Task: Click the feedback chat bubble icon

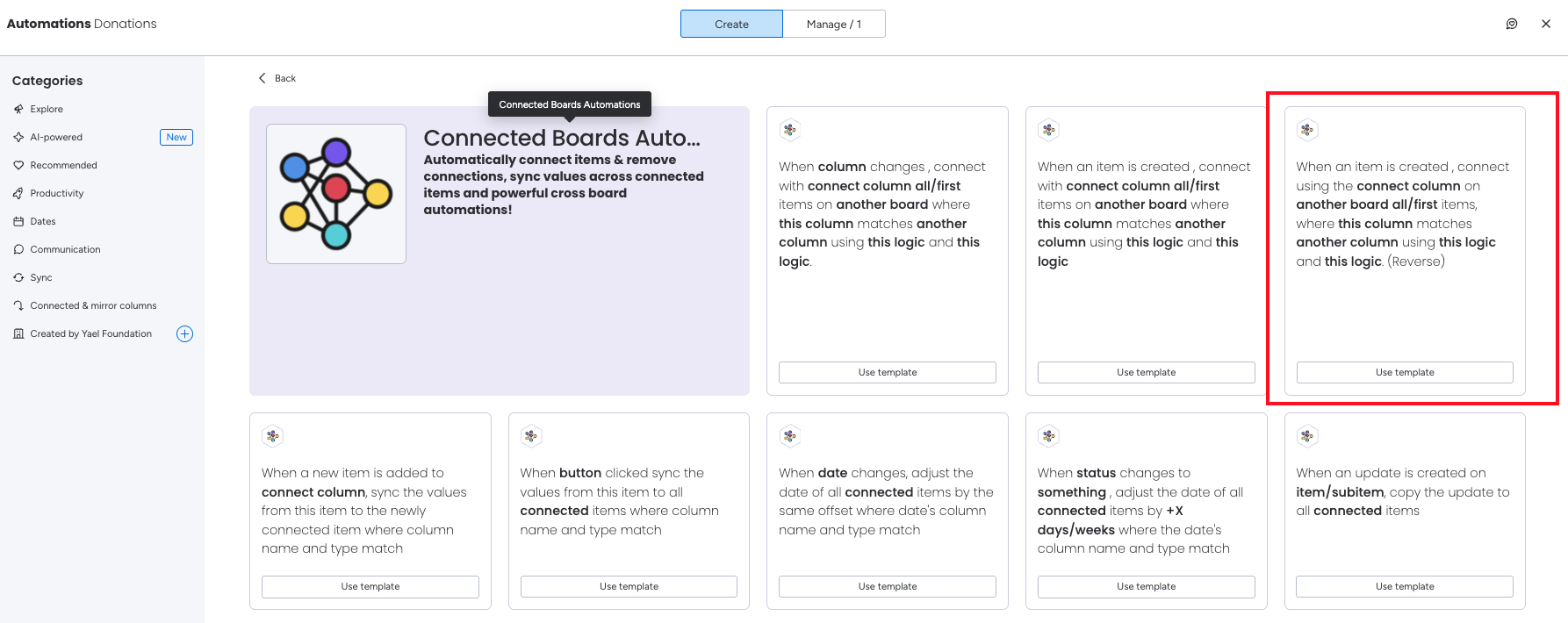Action: tap(1512, 24)
